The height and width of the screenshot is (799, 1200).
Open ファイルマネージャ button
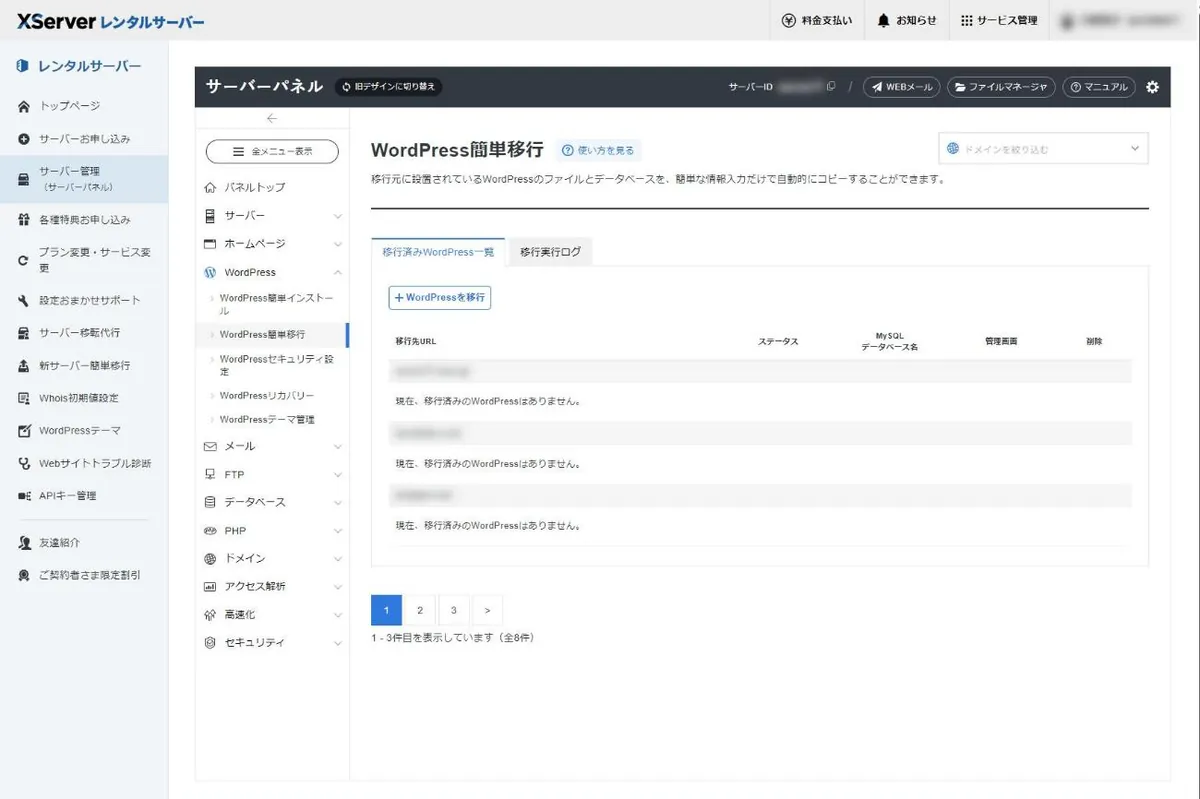click(1001, 87)
